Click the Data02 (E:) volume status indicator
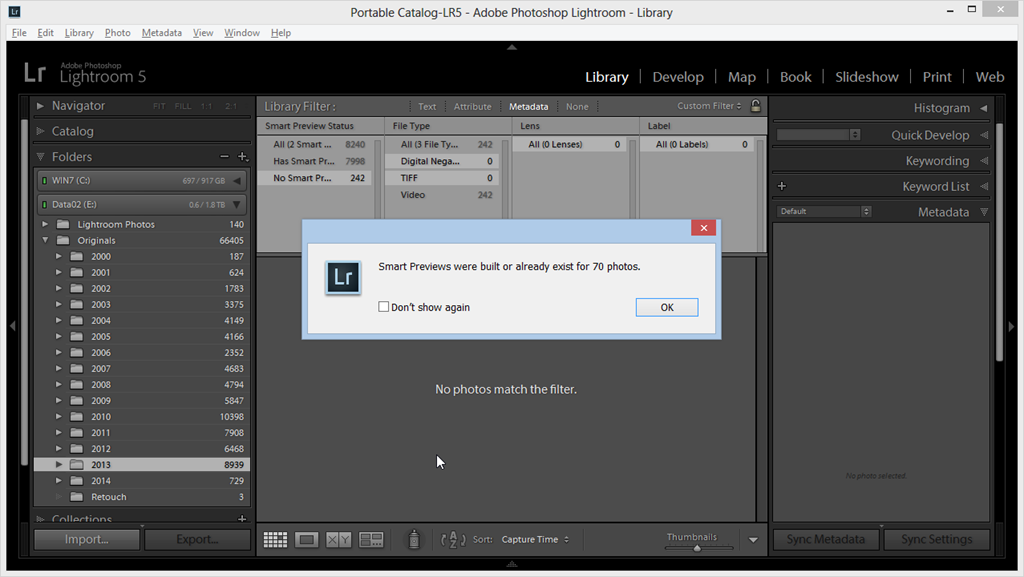The height and width of the screenshot is (577, 1024). [x=44, y=205]
